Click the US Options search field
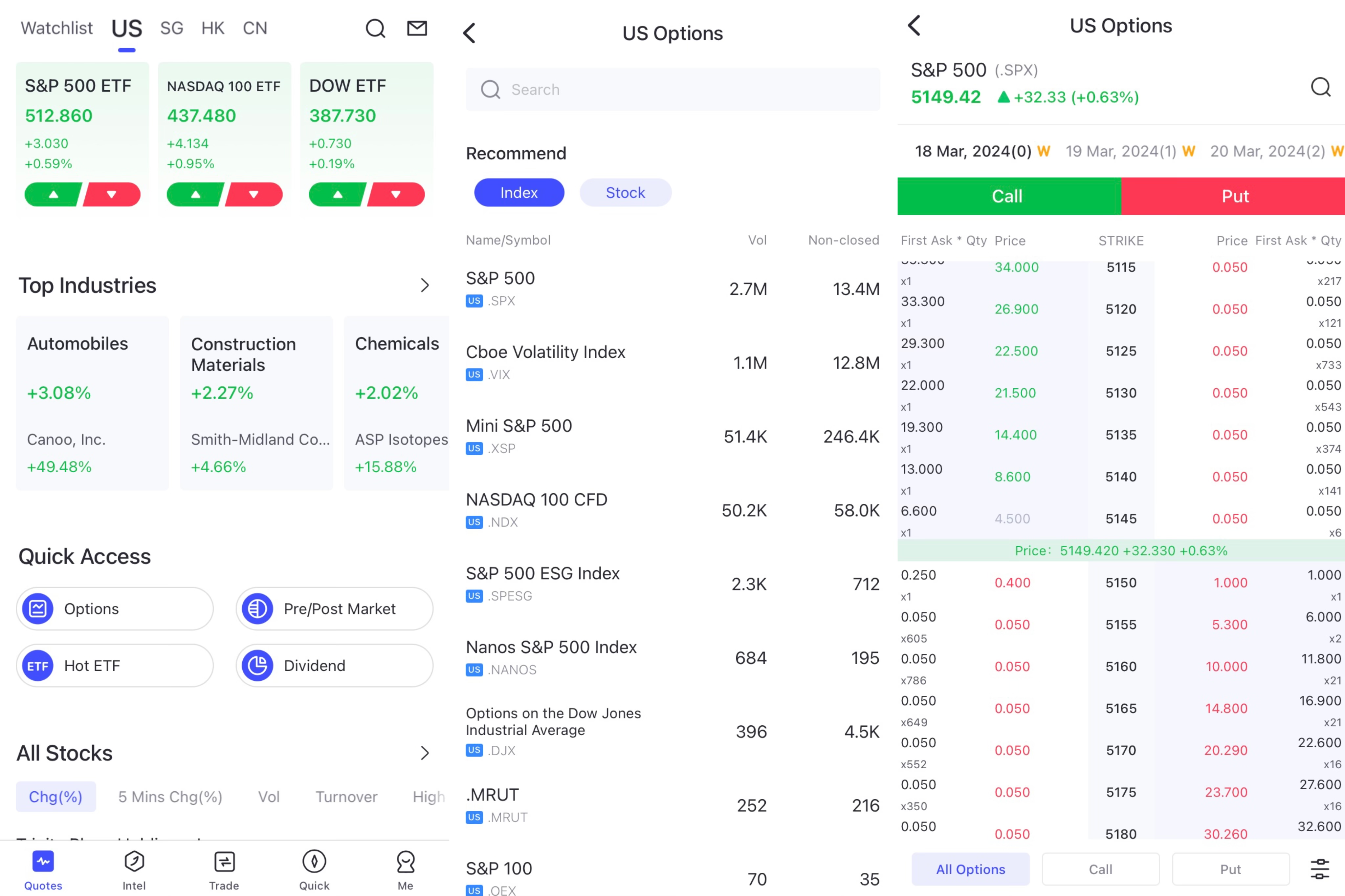The height and width of the screenshot is (896, 1345). click(672, 90)
